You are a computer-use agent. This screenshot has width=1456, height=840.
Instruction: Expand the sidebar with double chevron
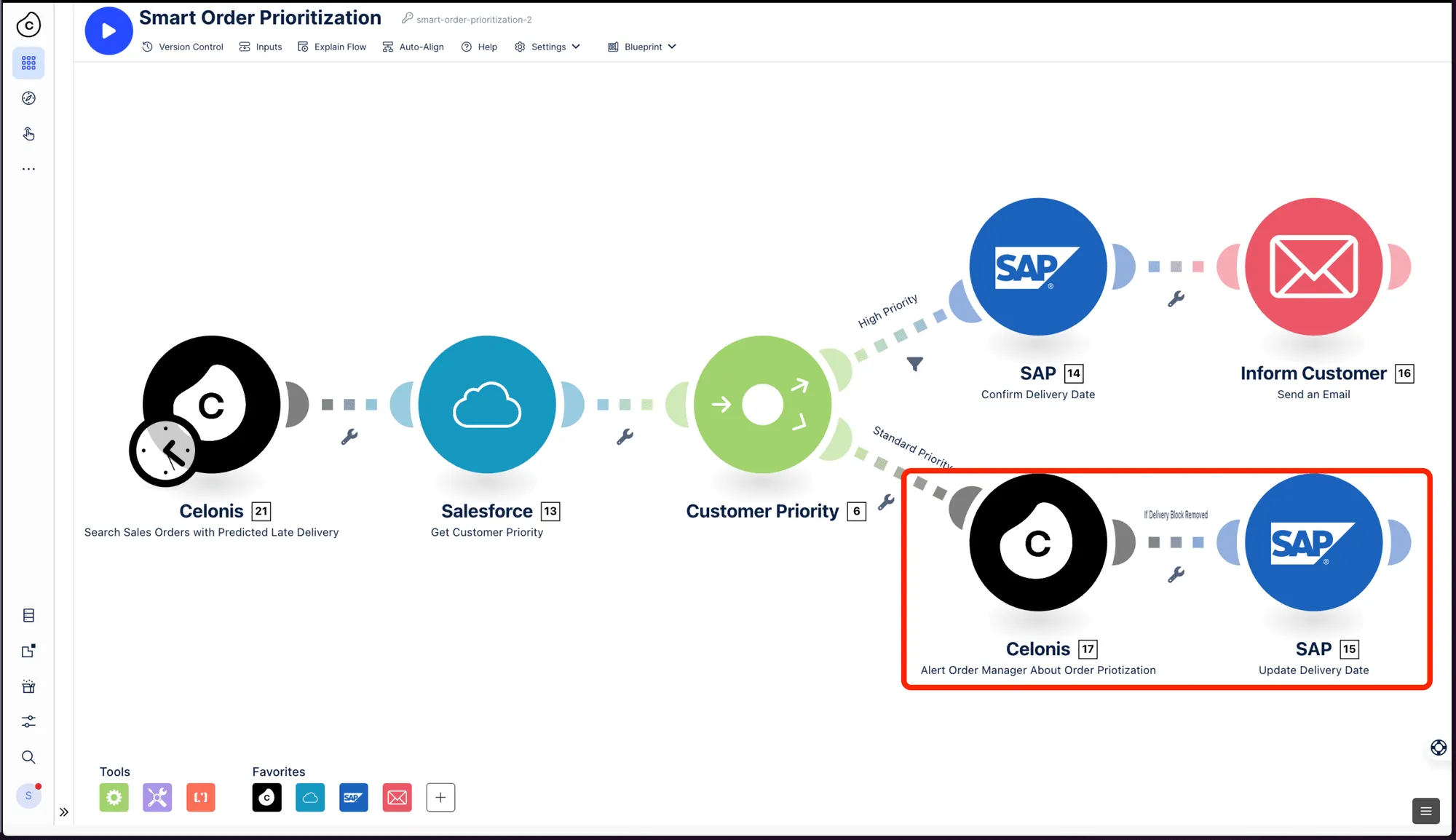[64, 812]
